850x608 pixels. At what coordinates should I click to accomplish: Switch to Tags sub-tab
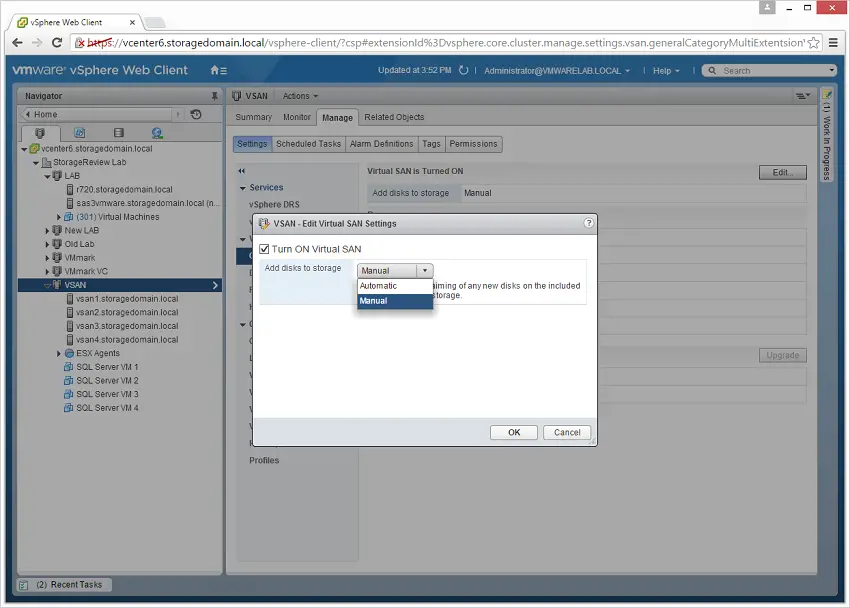tap(432, 144)
